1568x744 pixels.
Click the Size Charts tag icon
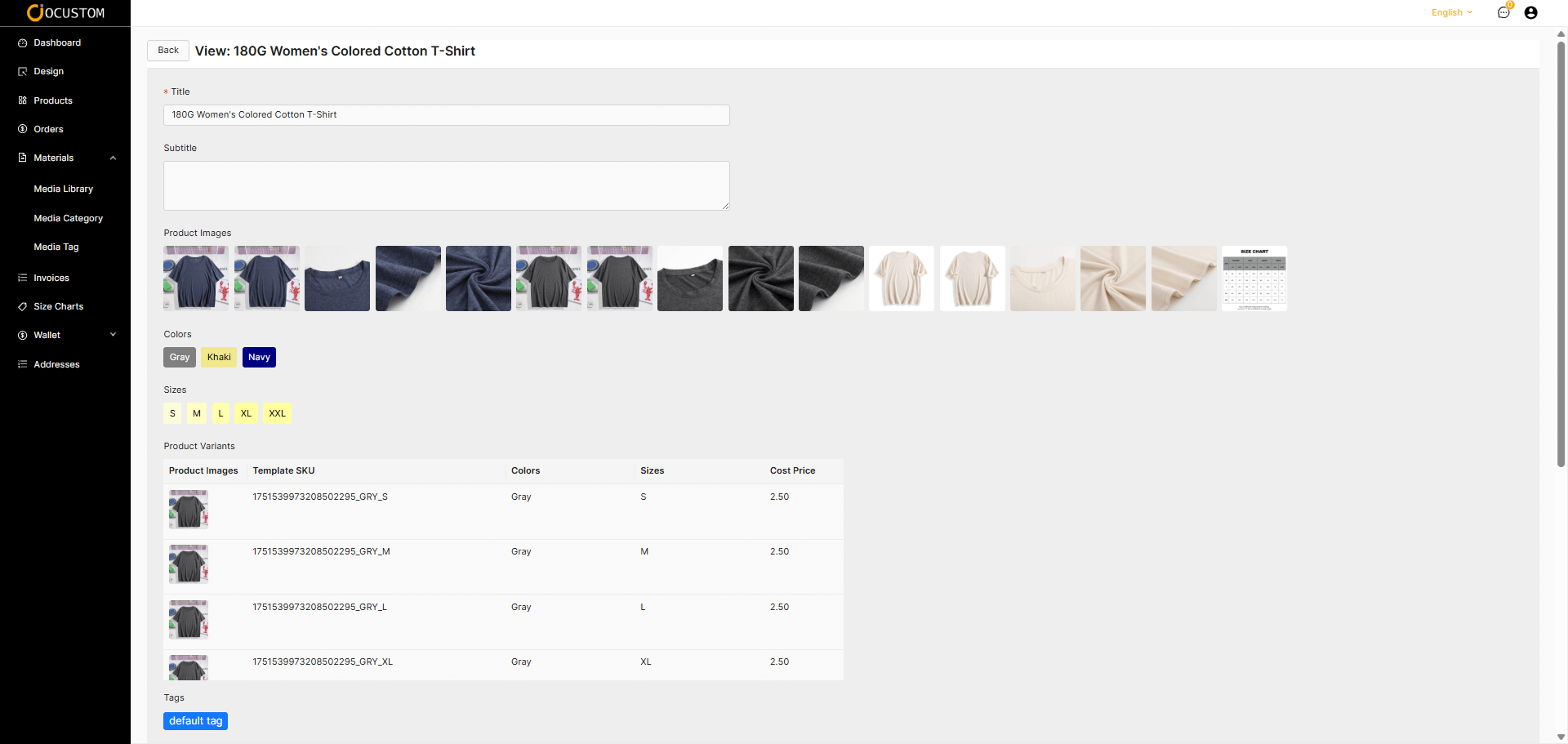click(23, 307)
